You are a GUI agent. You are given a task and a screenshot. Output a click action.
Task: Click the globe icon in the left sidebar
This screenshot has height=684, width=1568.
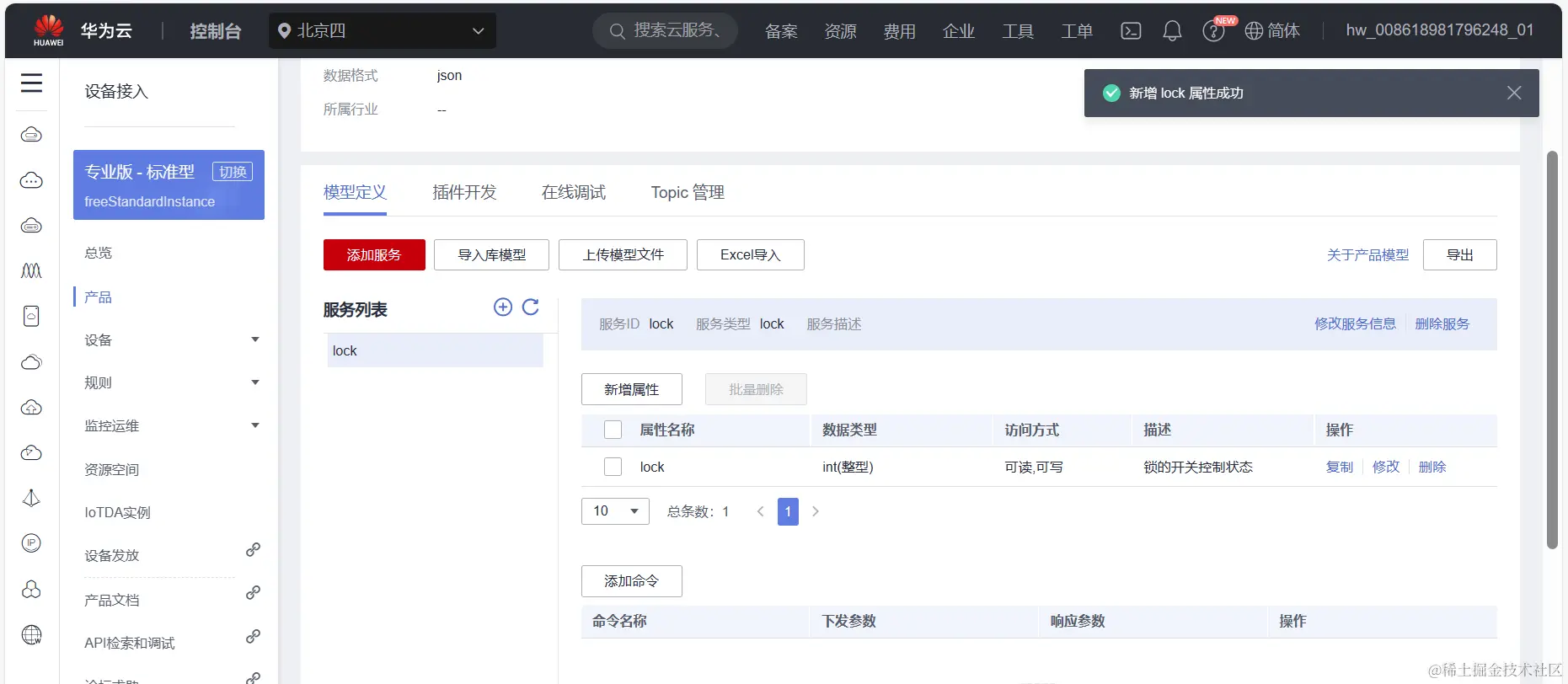[31, 634]
